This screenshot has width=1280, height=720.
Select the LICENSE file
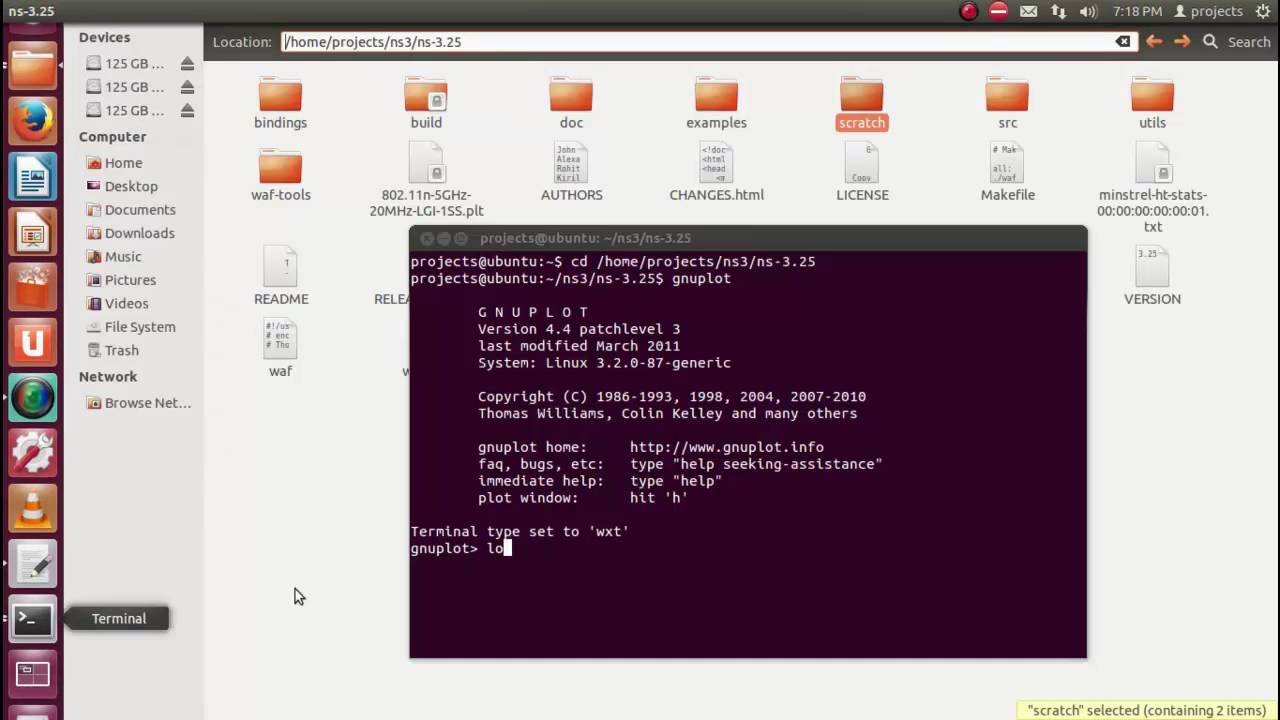pos(862,173)
